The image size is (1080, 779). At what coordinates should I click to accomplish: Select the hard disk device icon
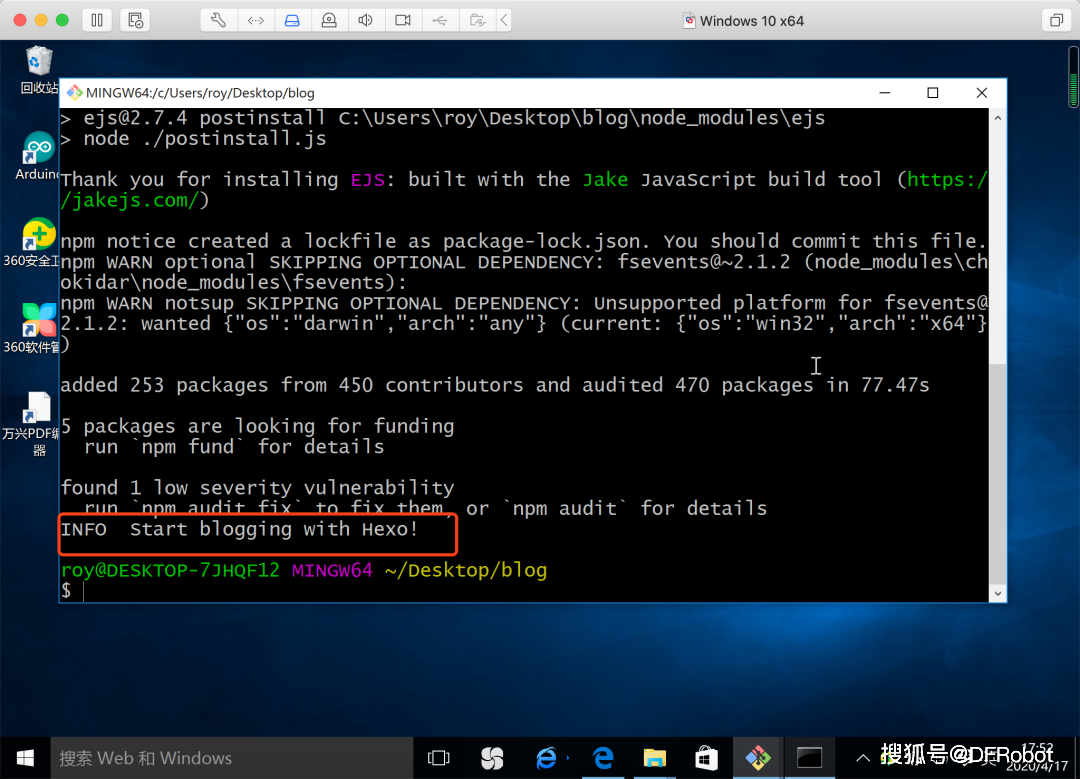click(292, 20)
